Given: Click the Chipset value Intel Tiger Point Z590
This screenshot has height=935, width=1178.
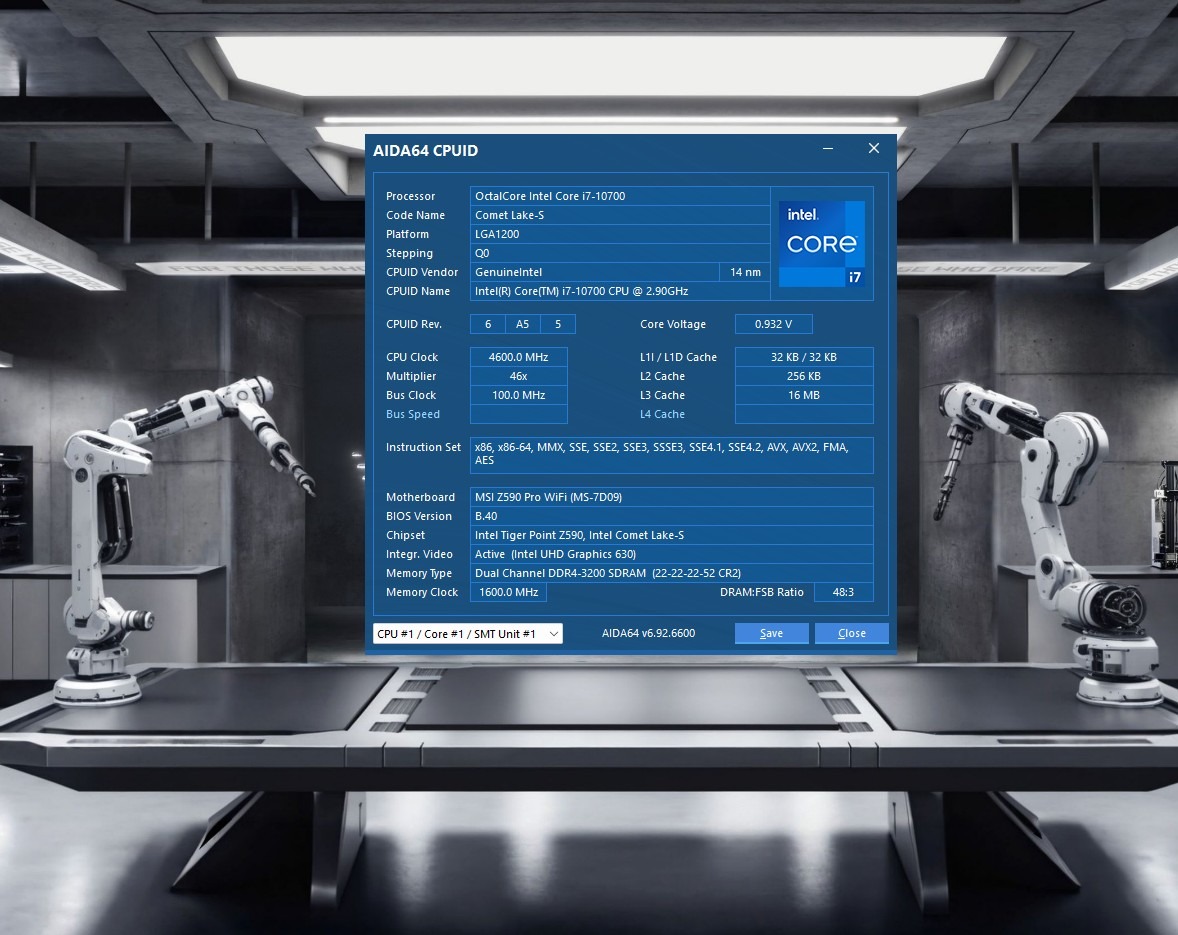Looking at the screenshot, I should [x=672, y=535].
